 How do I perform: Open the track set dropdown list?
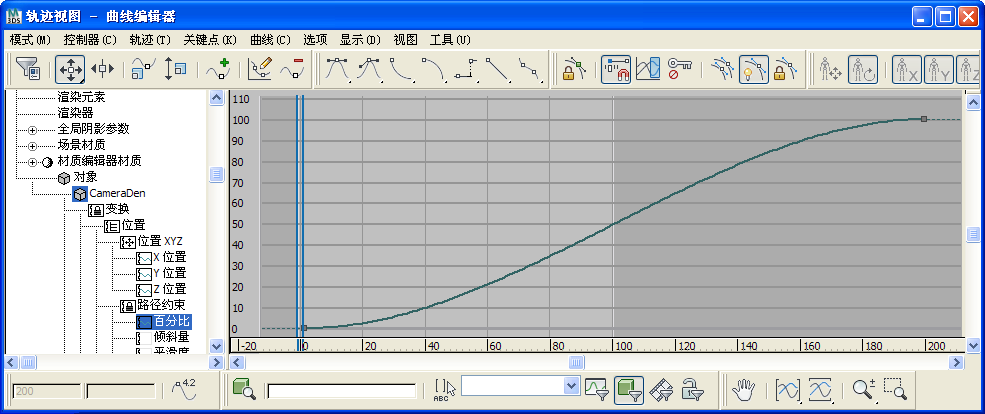571,386
